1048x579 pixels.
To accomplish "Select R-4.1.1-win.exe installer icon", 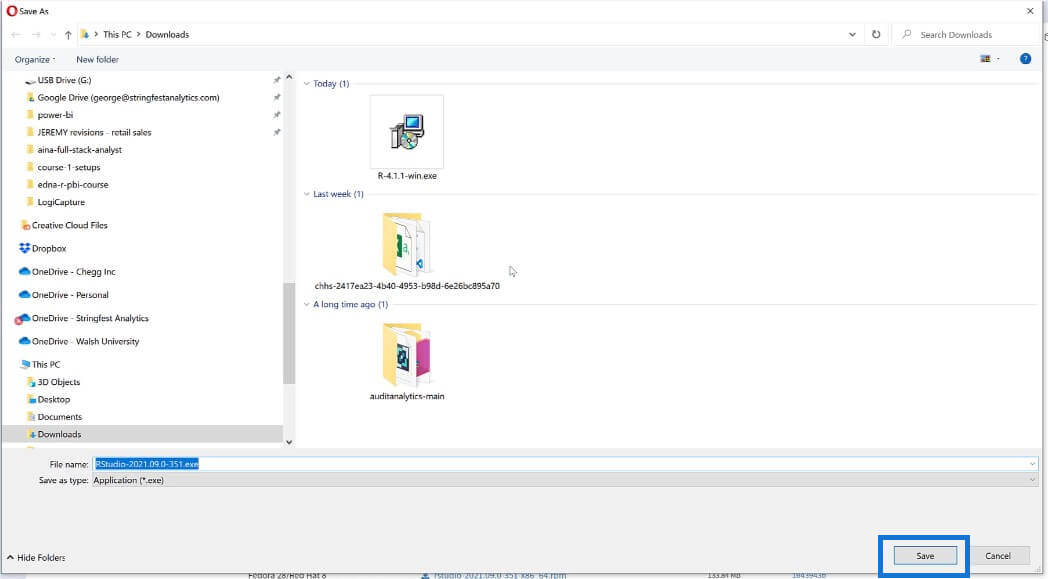I will pos(406,132).
